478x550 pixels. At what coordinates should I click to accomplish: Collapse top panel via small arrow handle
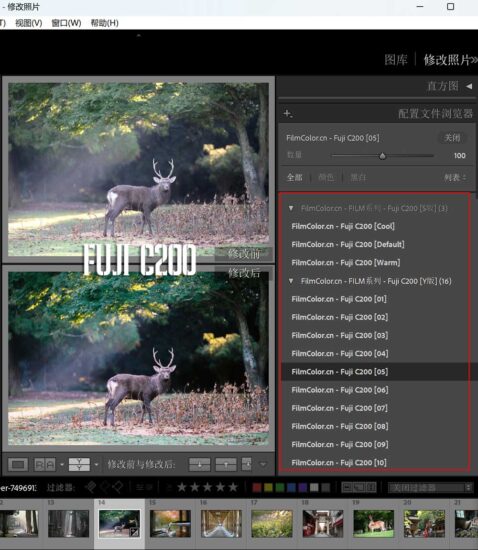[x=139, y=35]
